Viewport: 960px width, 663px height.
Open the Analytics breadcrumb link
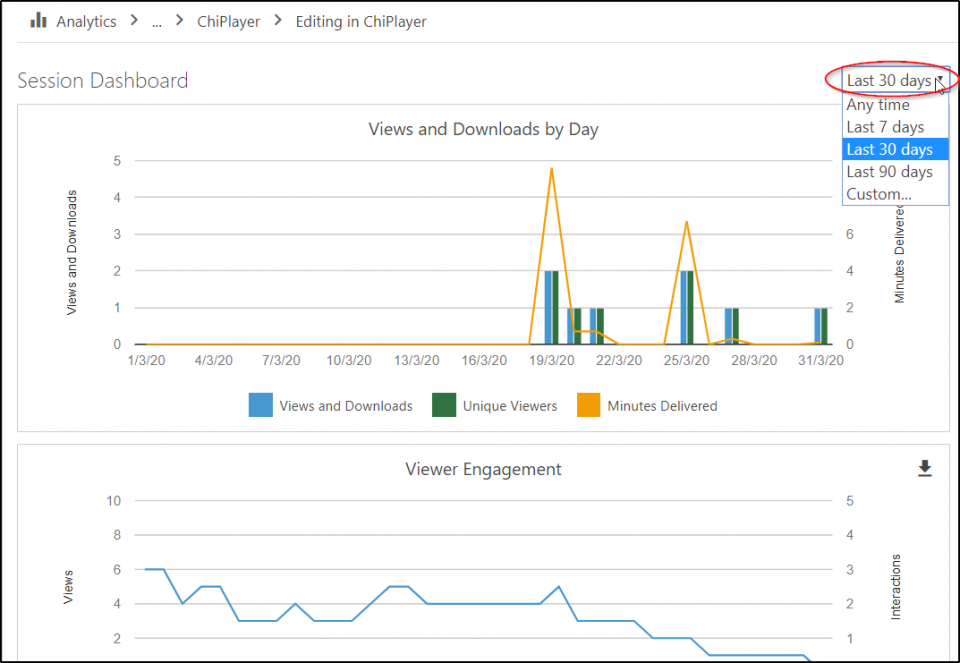pos(86,21)
